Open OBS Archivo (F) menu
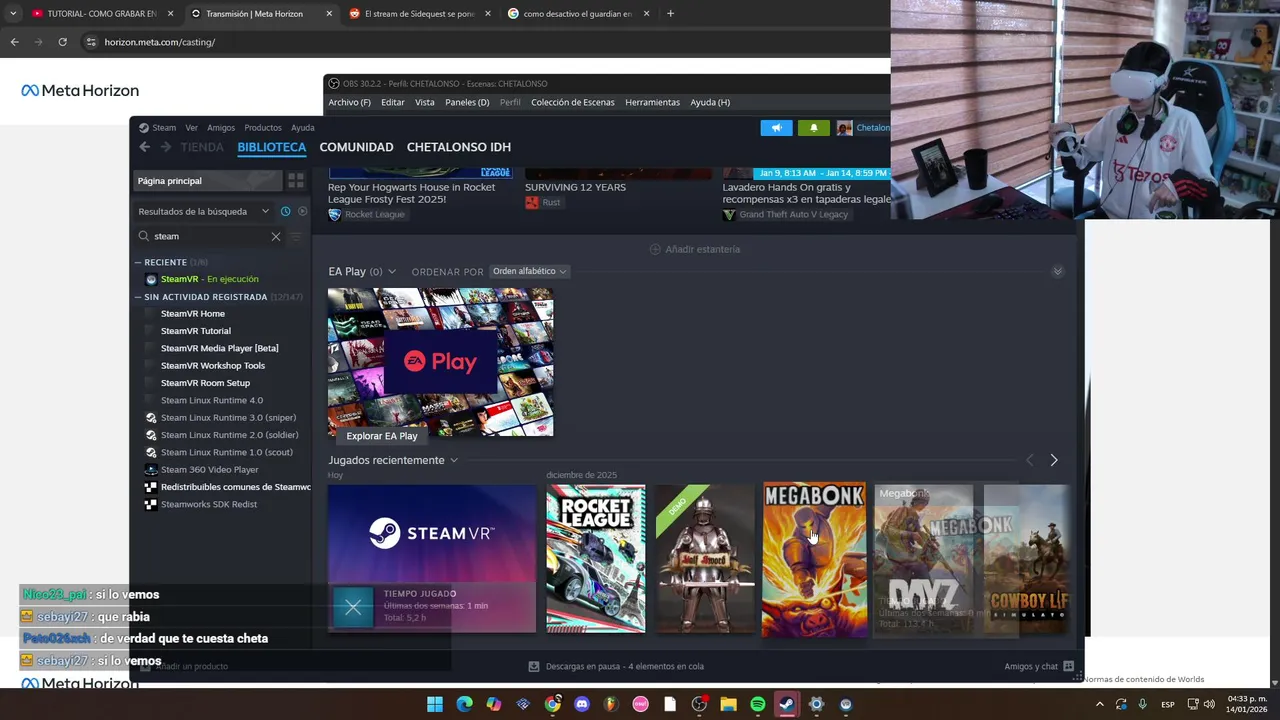1280x720 pixels. coord(349,102)
